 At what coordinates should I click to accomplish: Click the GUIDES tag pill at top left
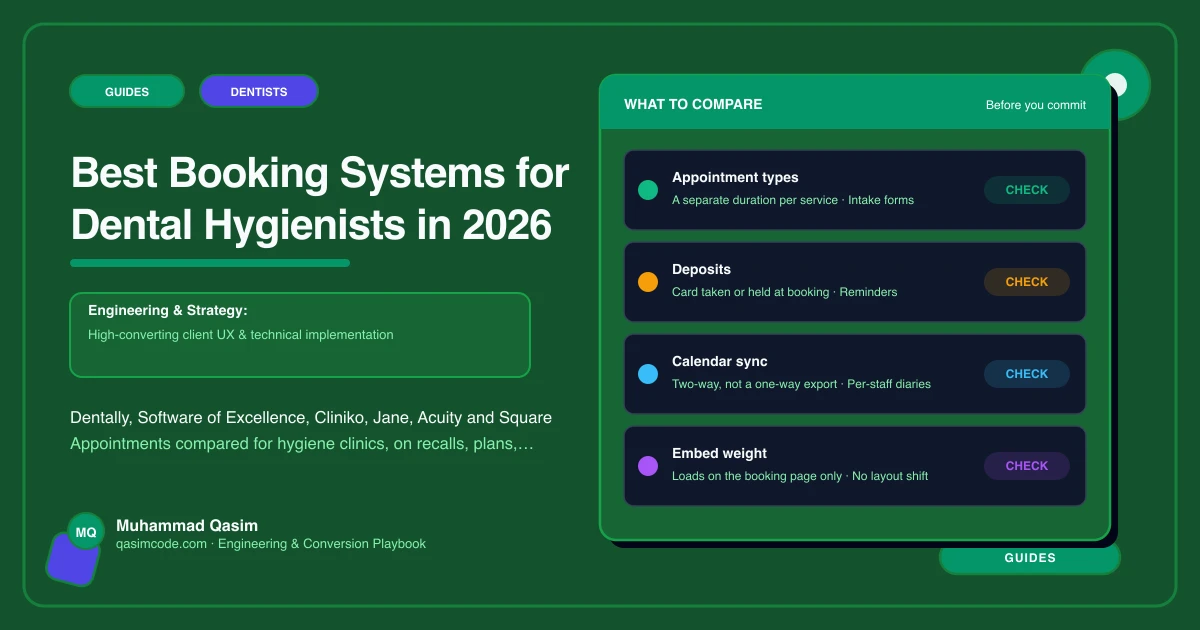pos(127,91)
